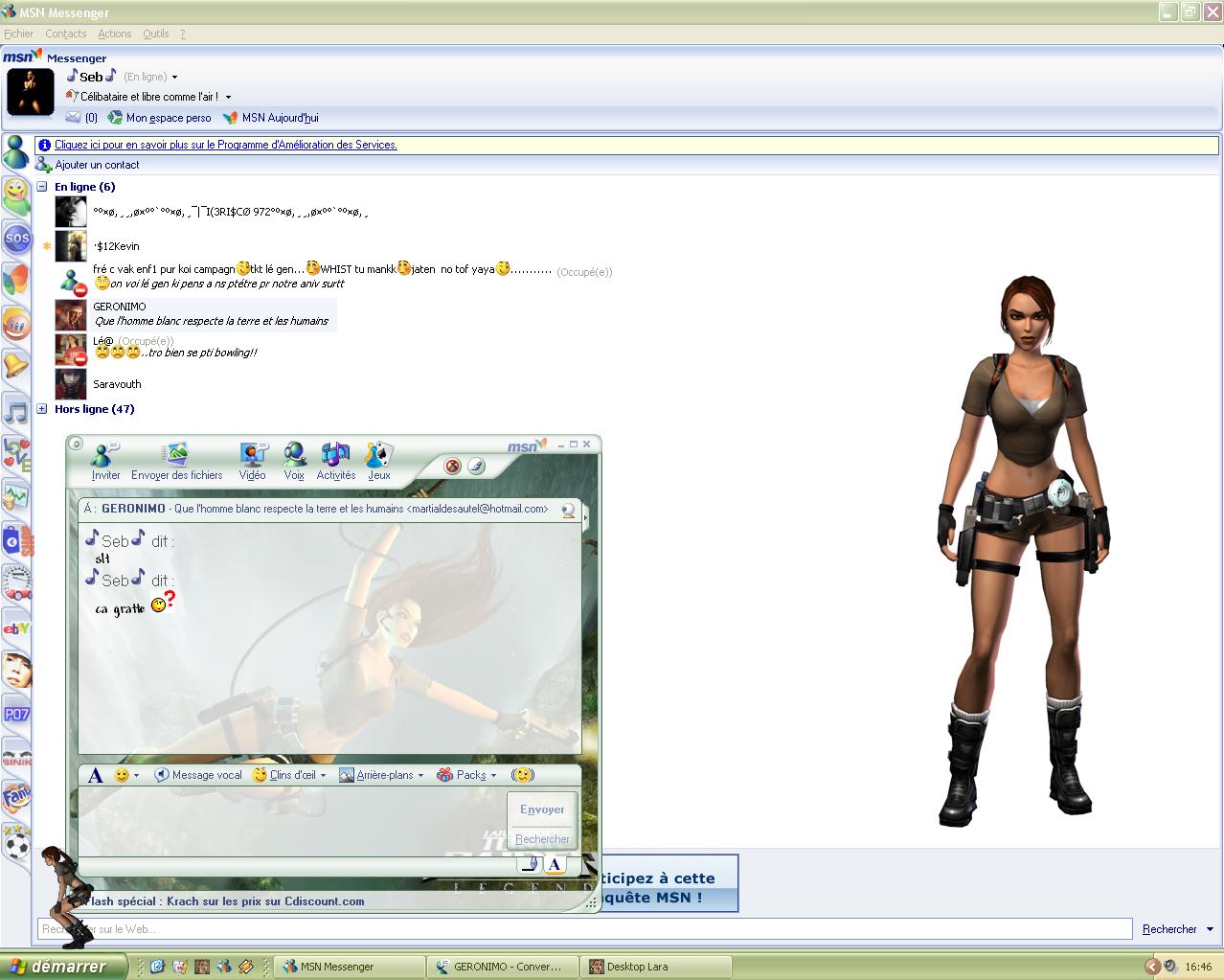Open the Seb status dropdown (En ligne)

coord(174,77)
